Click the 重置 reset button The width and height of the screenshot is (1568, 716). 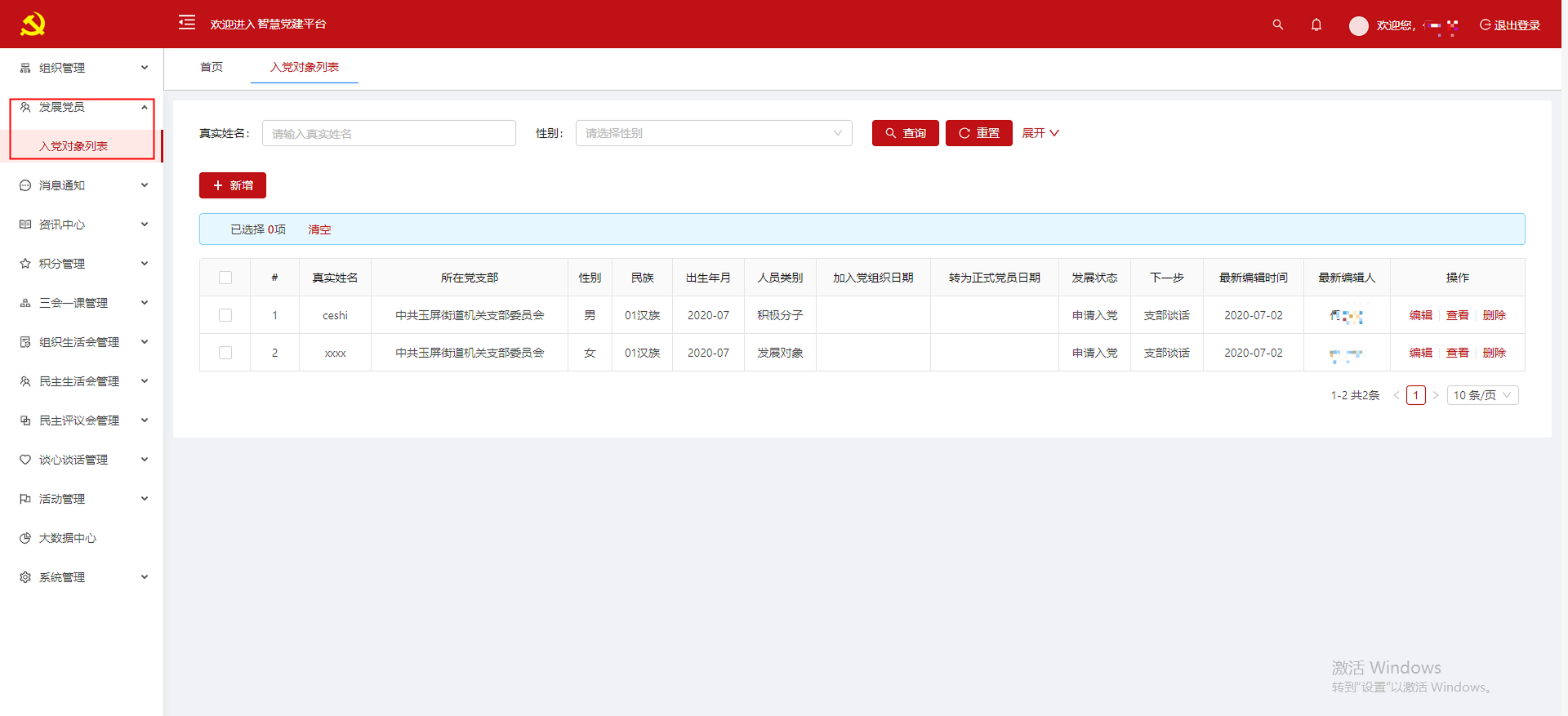[x=979, y=133]
